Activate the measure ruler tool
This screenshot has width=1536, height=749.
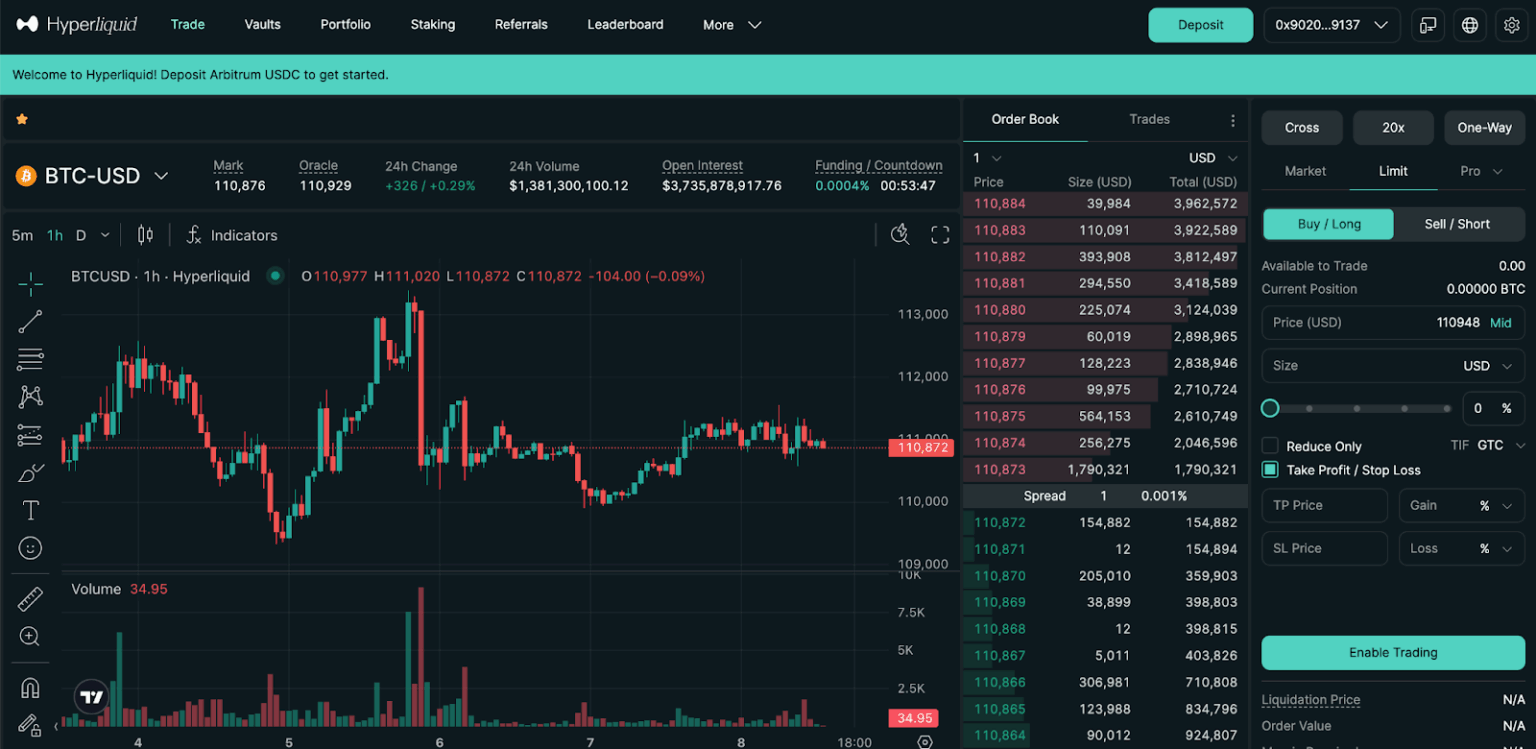[x=30, y=598]
